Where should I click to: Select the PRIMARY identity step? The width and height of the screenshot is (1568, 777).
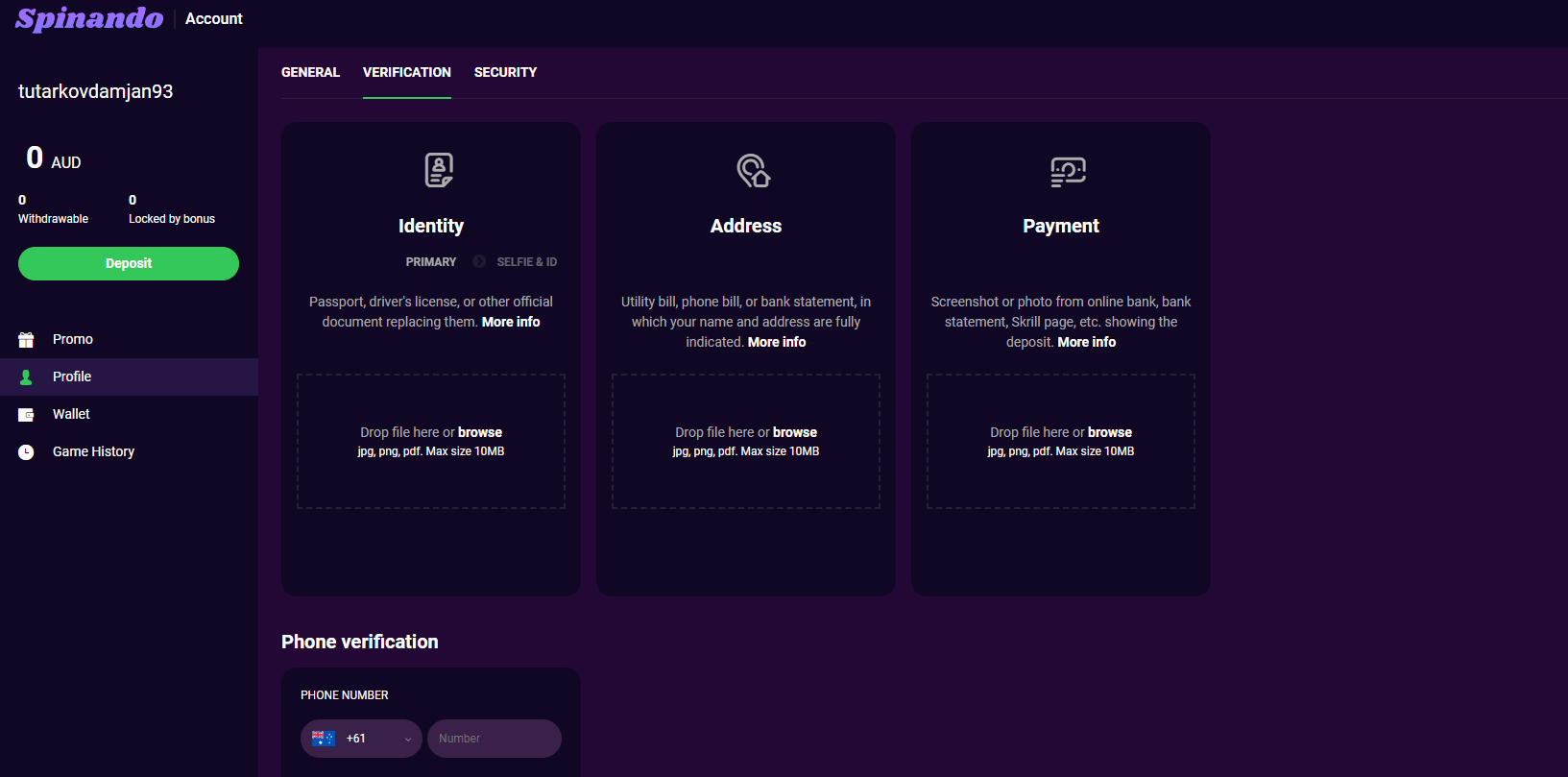[x=431, y=261]
